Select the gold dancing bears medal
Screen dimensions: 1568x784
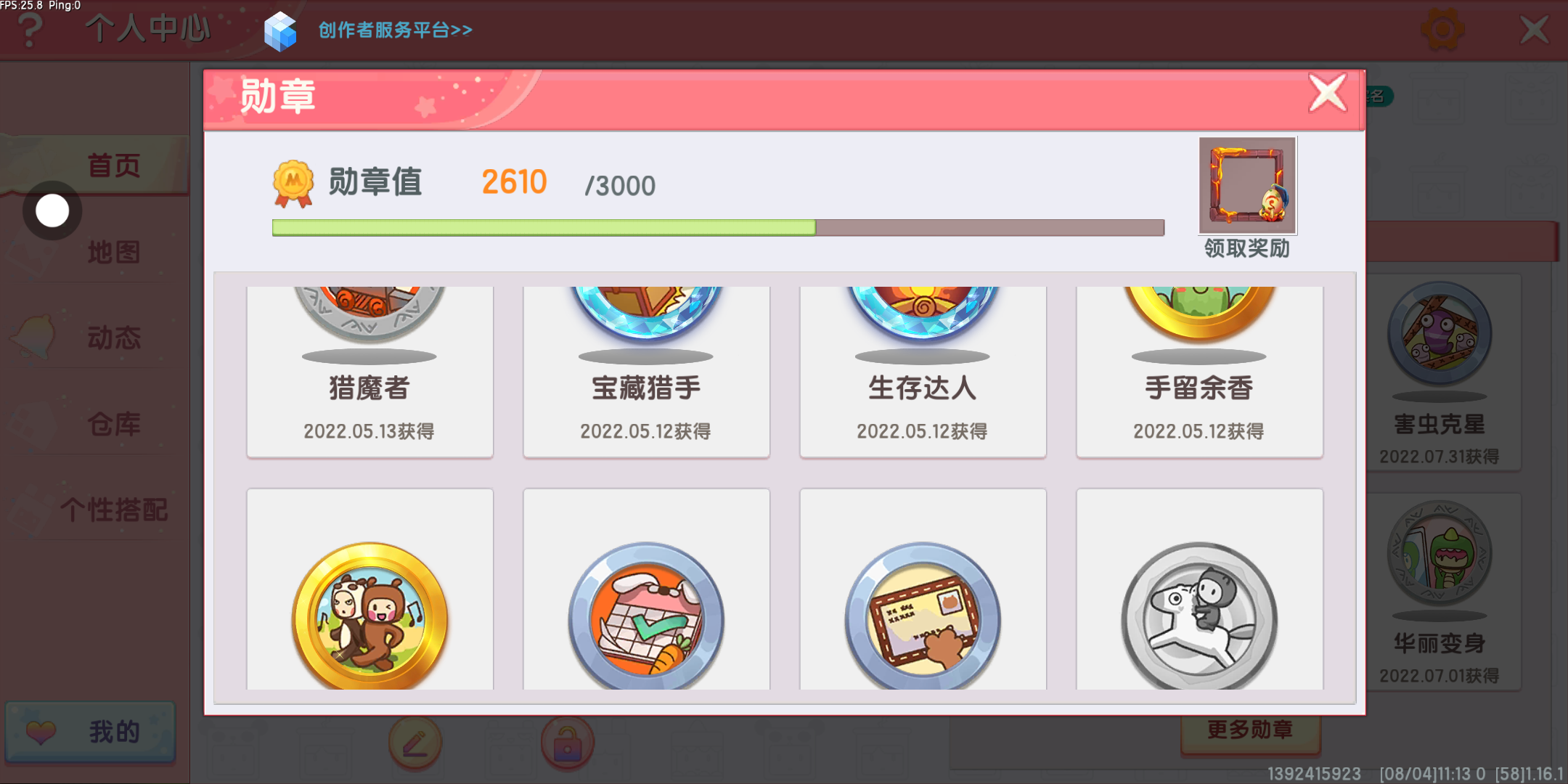[370, 617]
